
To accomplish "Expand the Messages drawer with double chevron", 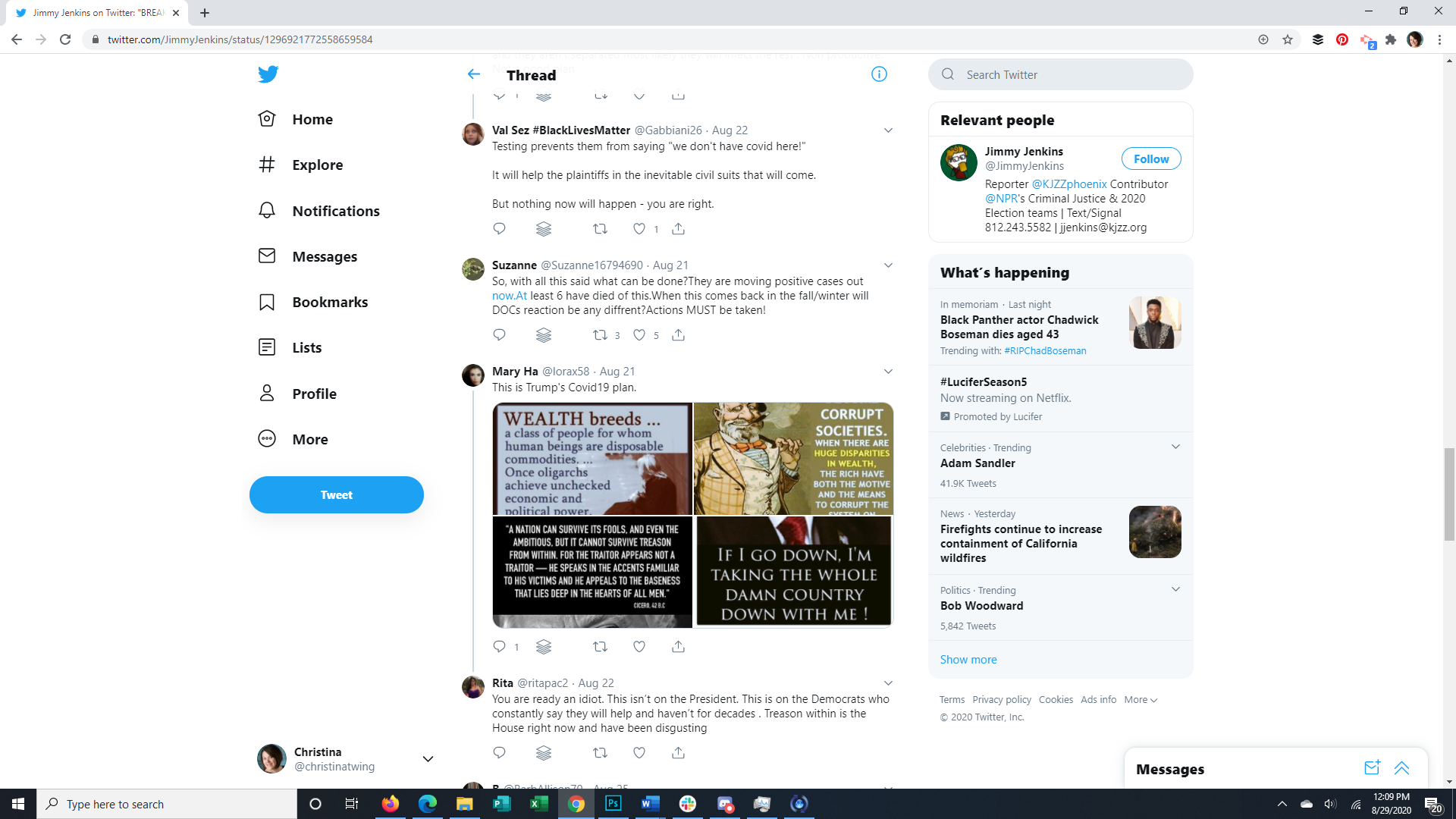I will pyautogui.click(x=1401, y=768).
